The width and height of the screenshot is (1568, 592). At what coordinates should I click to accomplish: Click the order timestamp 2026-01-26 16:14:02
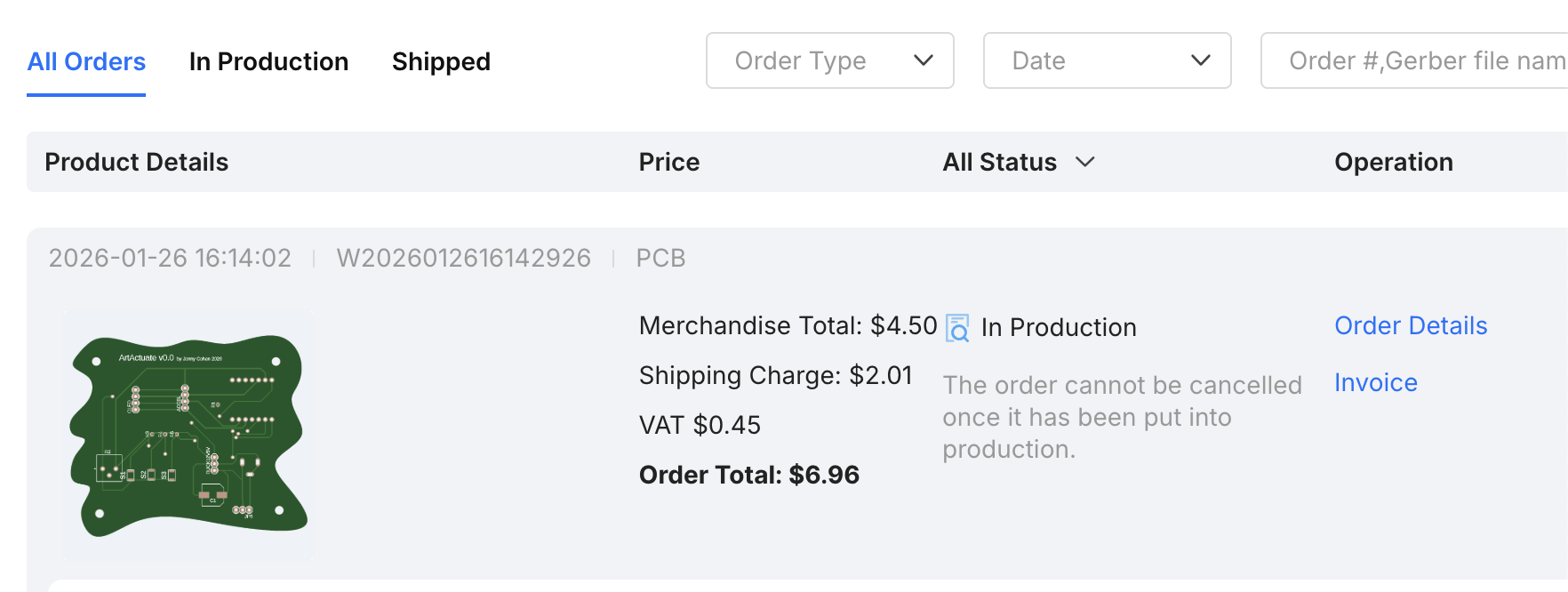(x=170, y=258)
